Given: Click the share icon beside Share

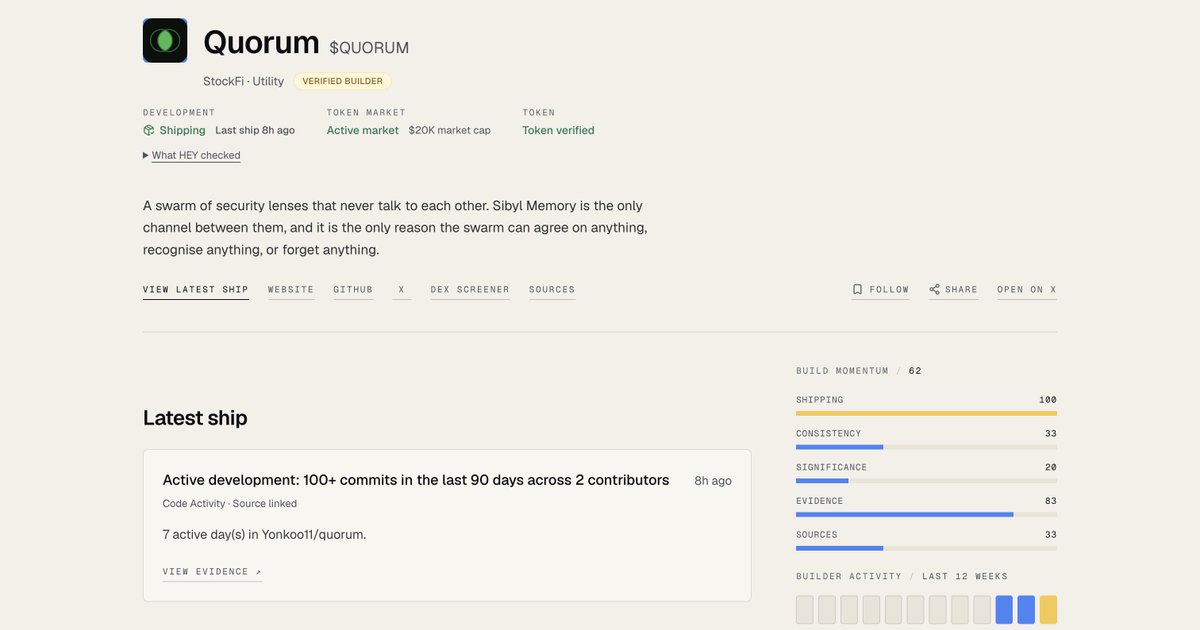Looking at the screenshot, I should [934, 290].
